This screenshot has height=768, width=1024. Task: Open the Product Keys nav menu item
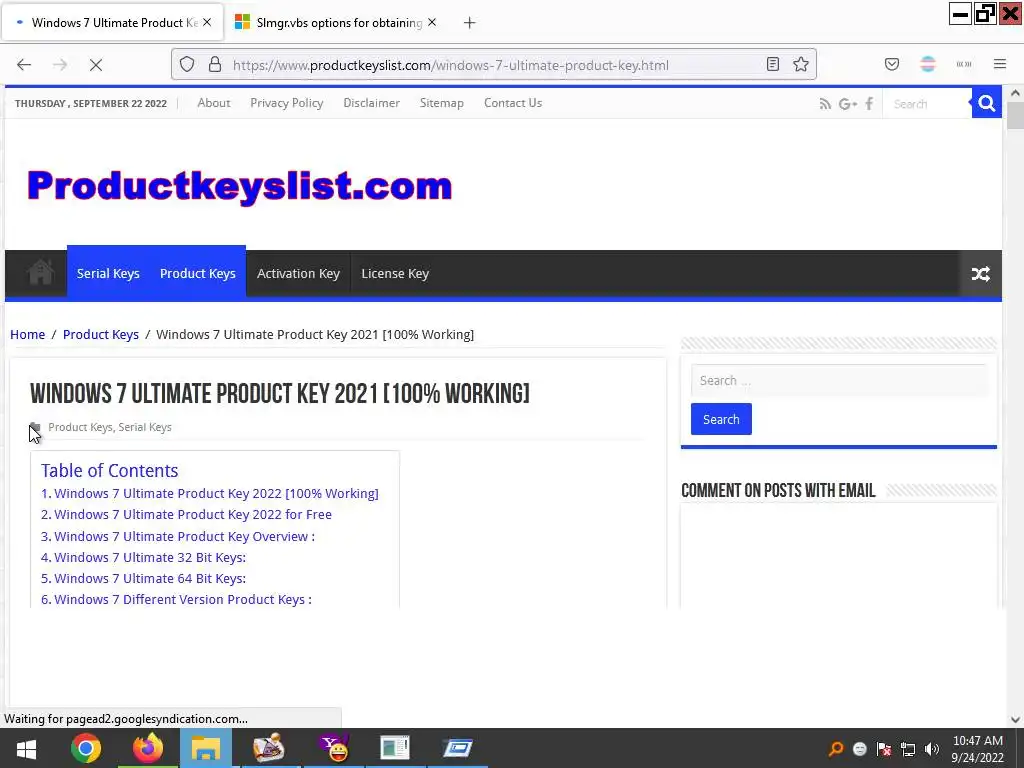pyautogui.click(x=198, y=274)
